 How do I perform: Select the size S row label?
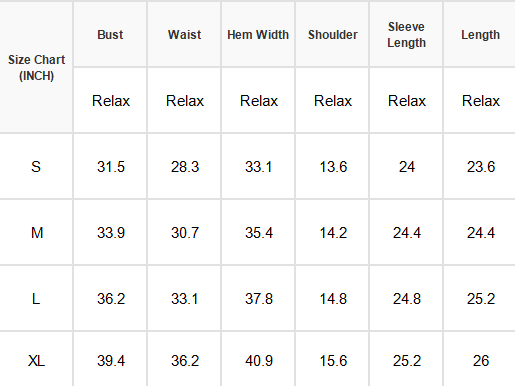tap(36, 166)
